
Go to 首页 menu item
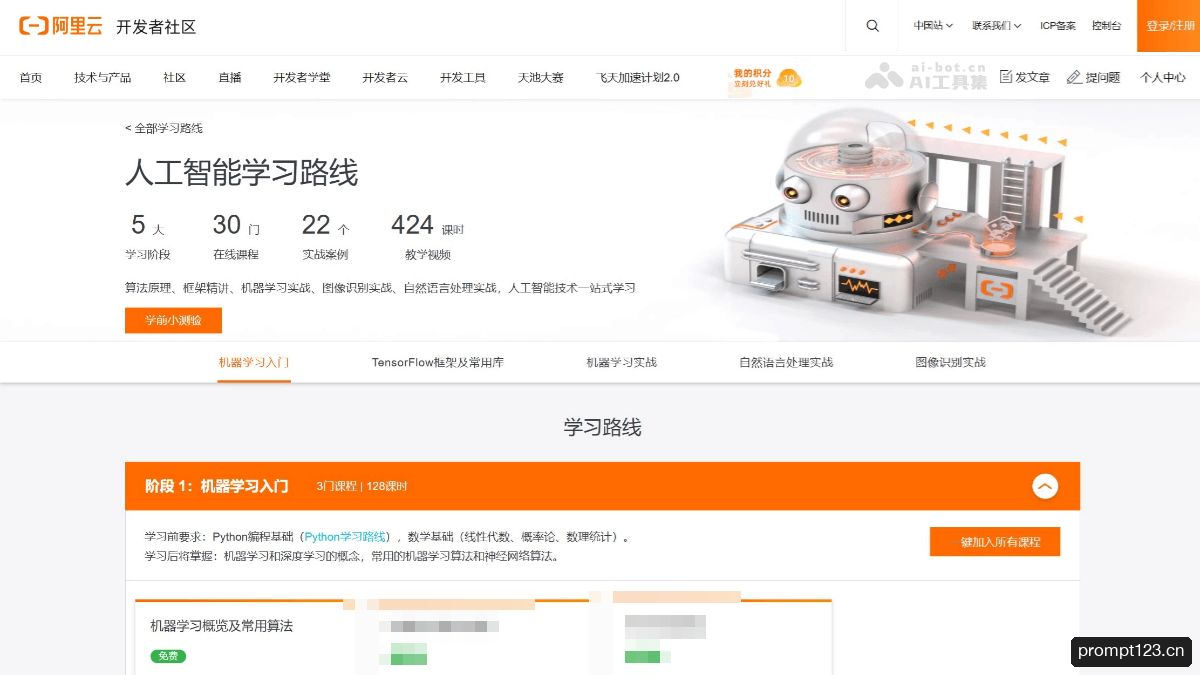click(x=31, y=77)
